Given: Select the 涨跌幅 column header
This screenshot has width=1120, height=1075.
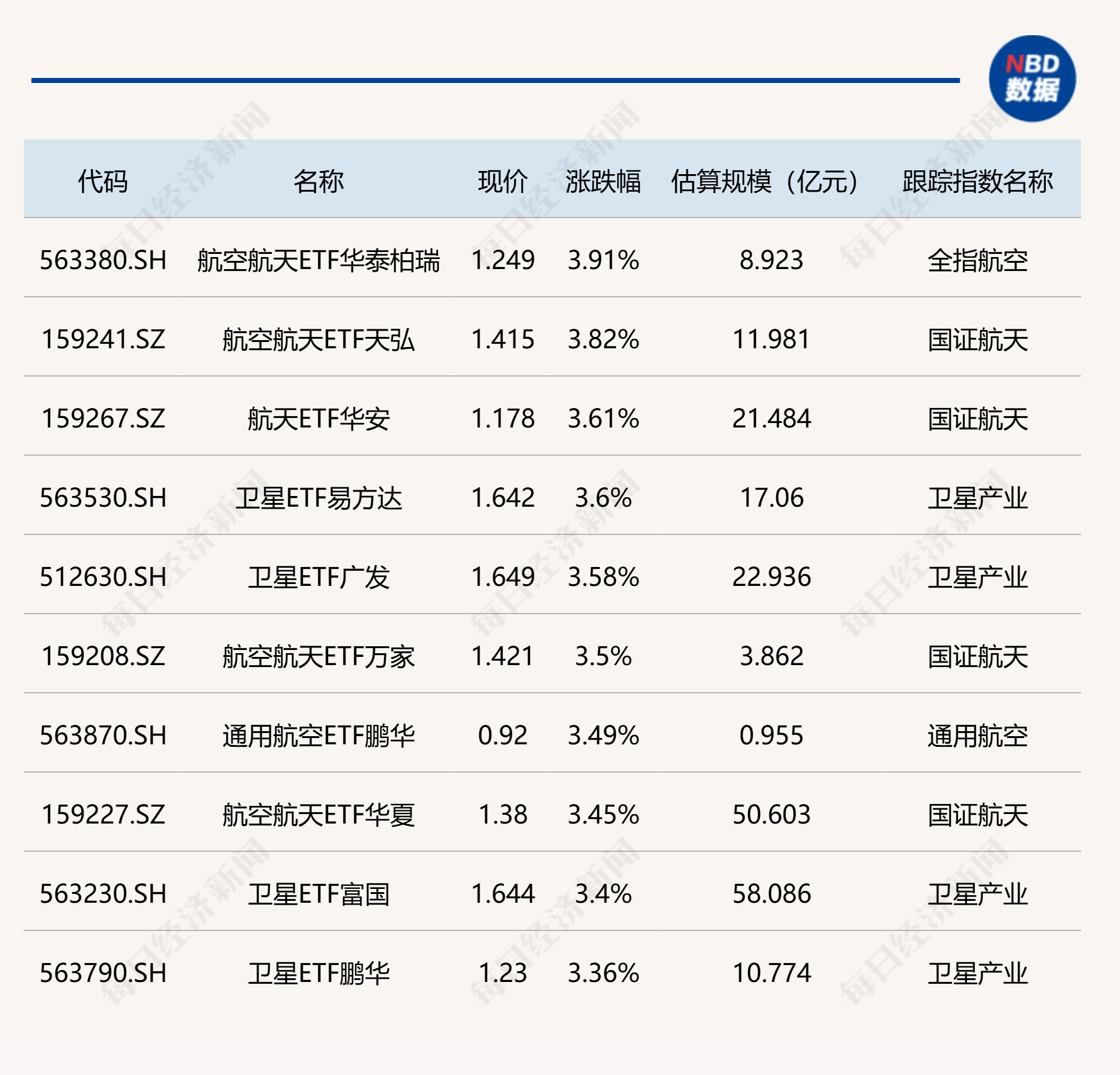Looking at the screenshot, I should coord(603,182).
